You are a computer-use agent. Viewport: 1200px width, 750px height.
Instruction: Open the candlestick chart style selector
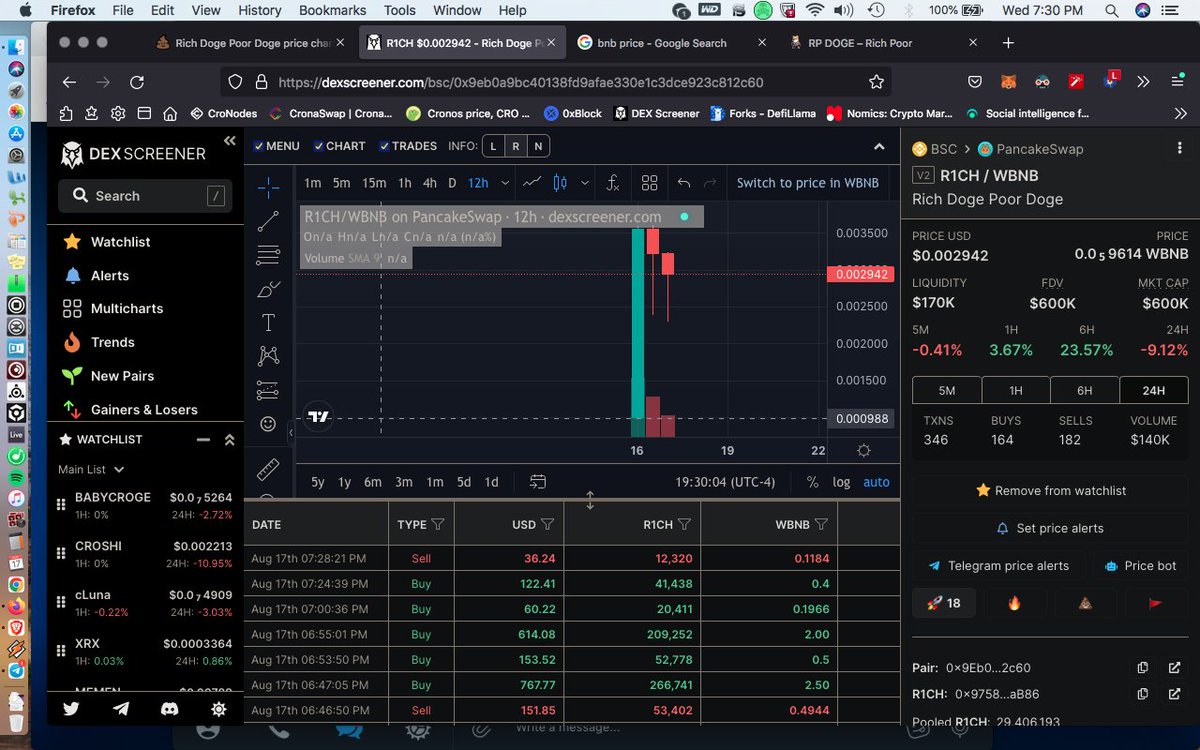click(x=560, y=183)
